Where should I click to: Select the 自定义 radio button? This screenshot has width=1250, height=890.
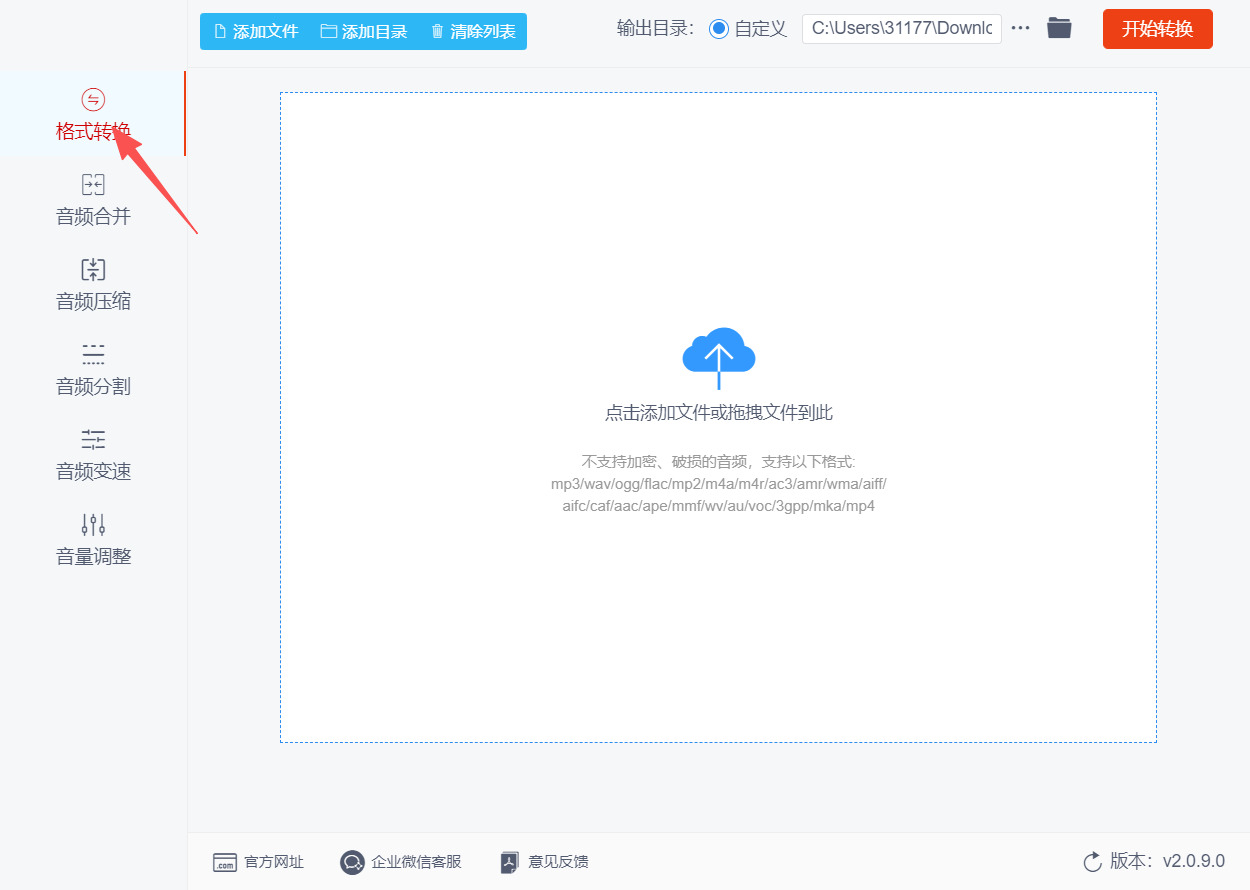718,29
